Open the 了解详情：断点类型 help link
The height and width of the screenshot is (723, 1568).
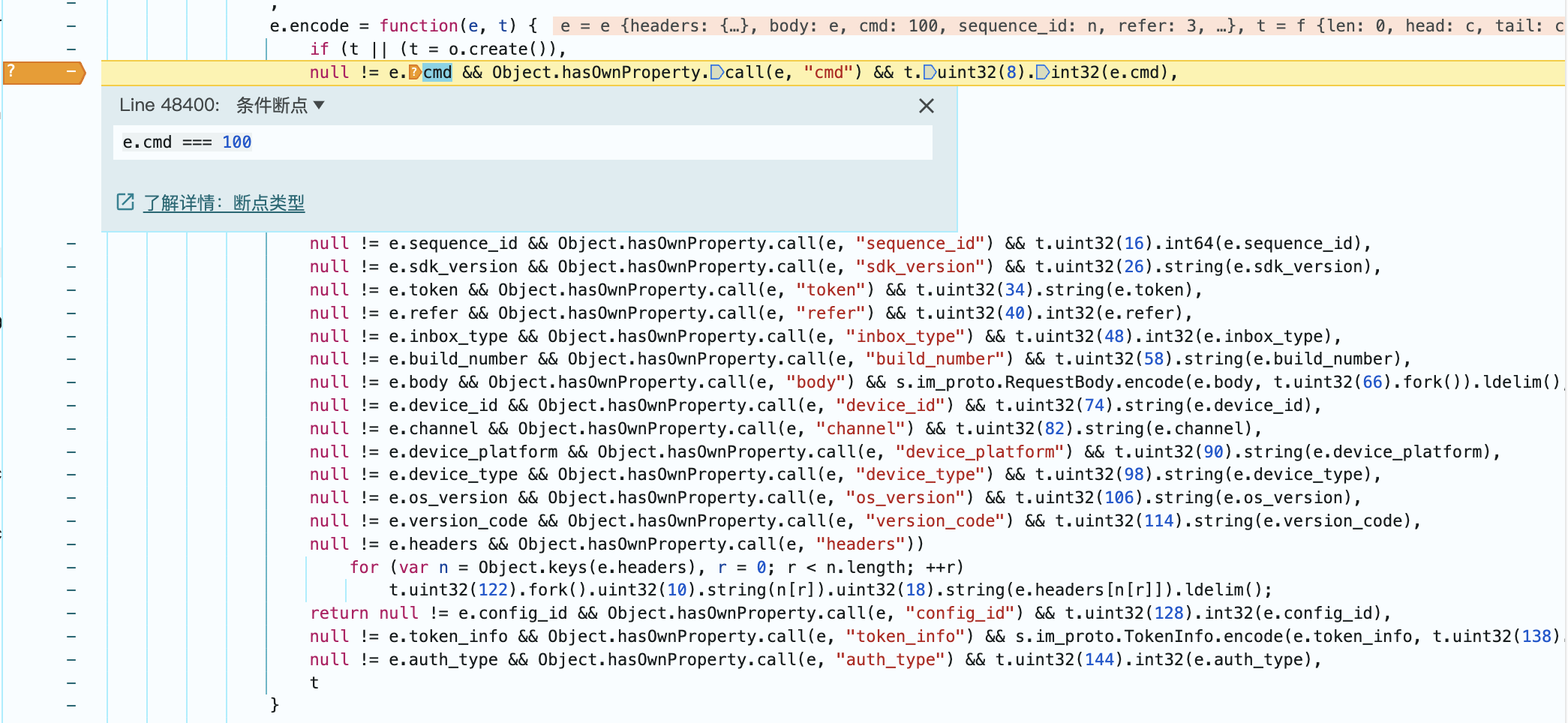(223, 202)
